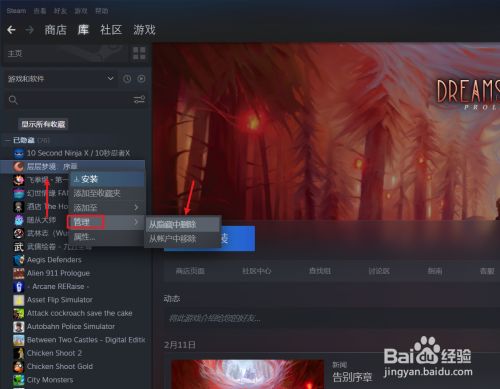
Task: Open the Steam menu
Action: tap(16, 11)
